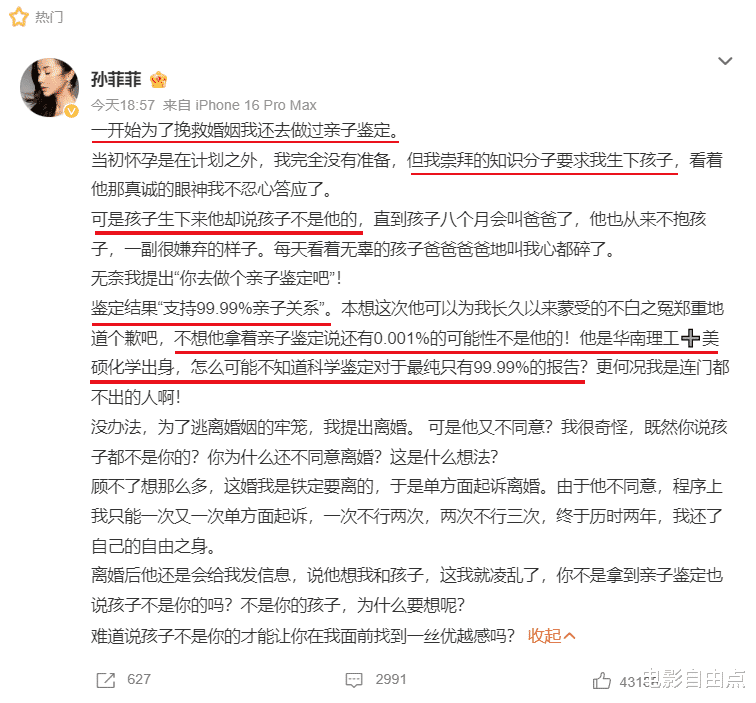The width and height of the screenshot is (756, 703).
Task: Click the caret arrow after 收起
Action: (x=569, y=636)
